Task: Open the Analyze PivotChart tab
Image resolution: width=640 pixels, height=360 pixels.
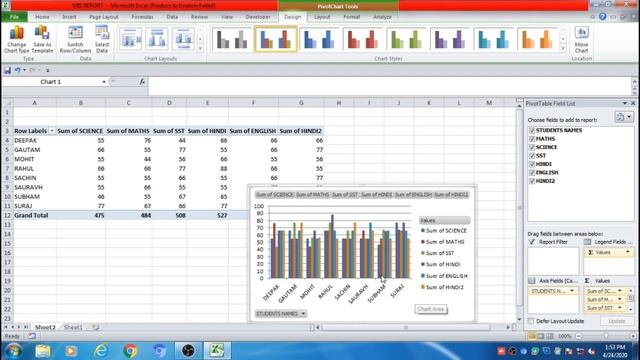Action: pos(382,17)
